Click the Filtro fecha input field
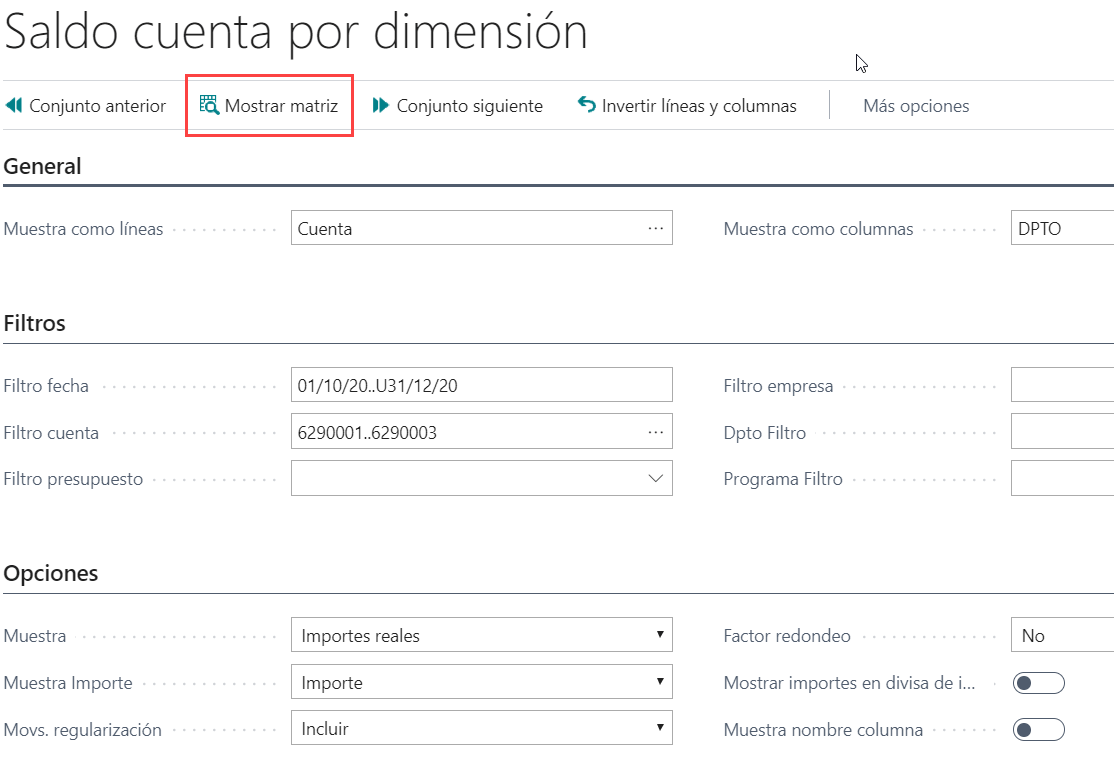 480,386
